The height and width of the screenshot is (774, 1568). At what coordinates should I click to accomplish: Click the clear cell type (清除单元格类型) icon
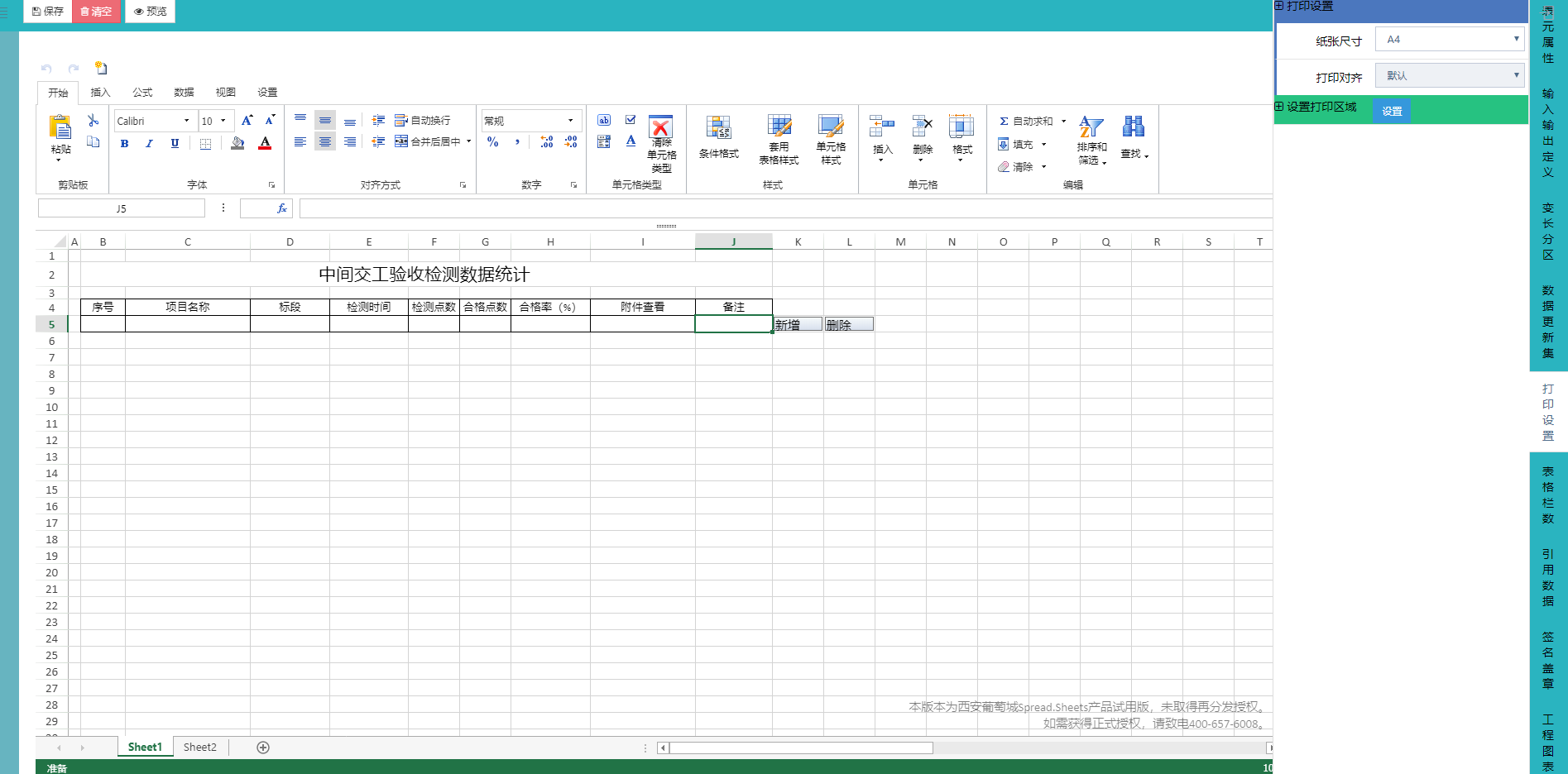click(661, 127)
